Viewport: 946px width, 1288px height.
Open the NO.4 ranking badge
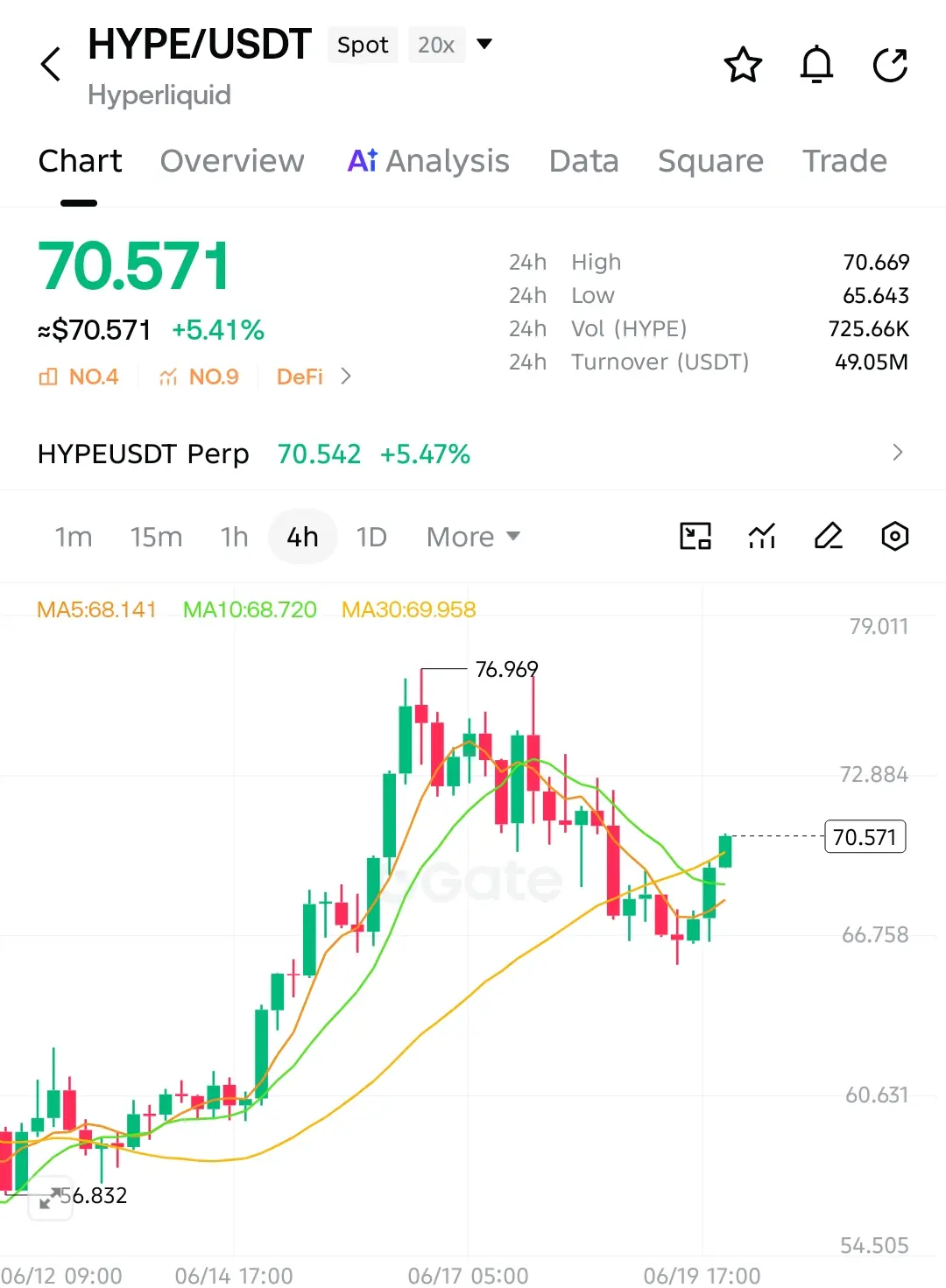(79, 377)
